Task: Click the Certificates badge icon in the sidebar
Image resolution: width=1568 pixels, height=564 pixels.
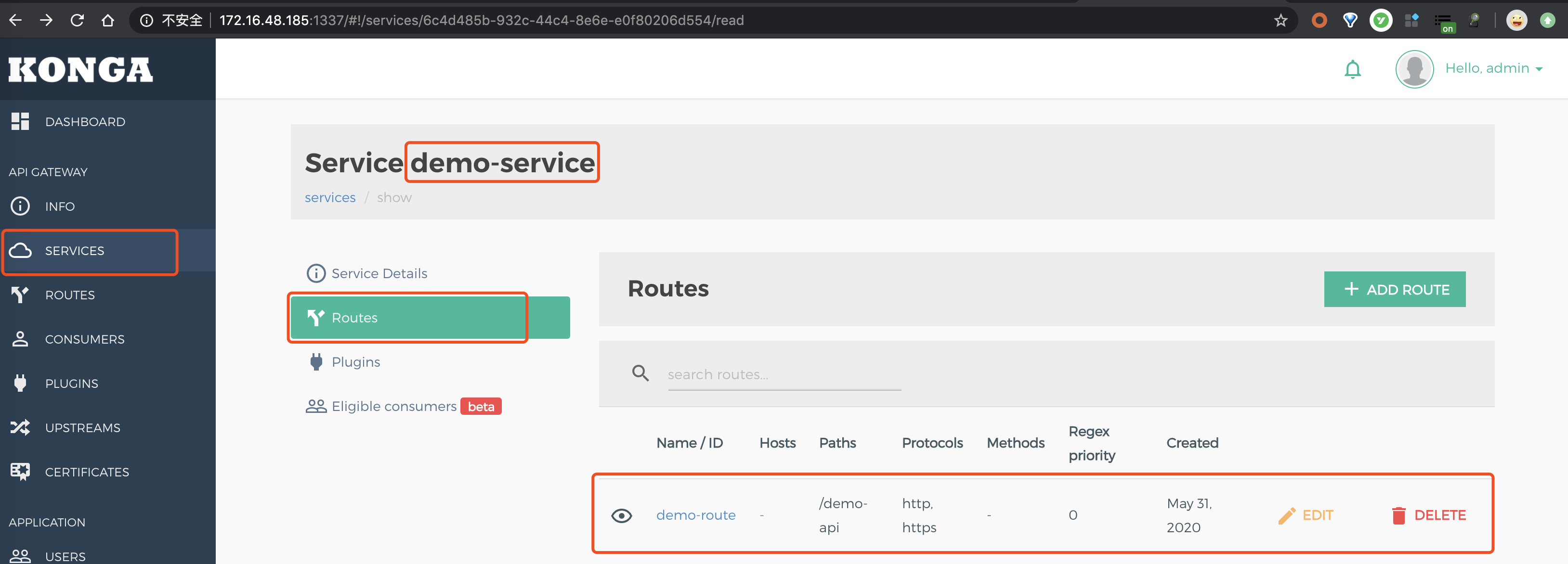Action: coord(20,472)
